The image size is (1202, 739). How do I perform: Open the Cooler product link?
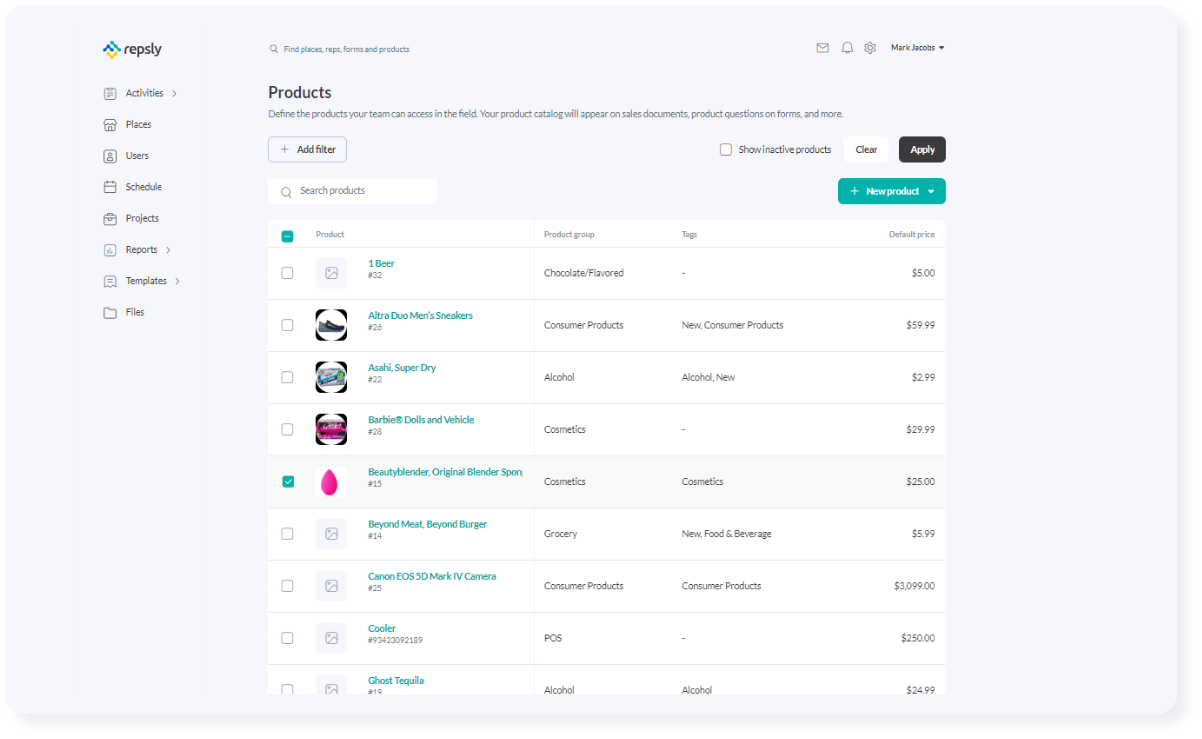pos(382,629)
